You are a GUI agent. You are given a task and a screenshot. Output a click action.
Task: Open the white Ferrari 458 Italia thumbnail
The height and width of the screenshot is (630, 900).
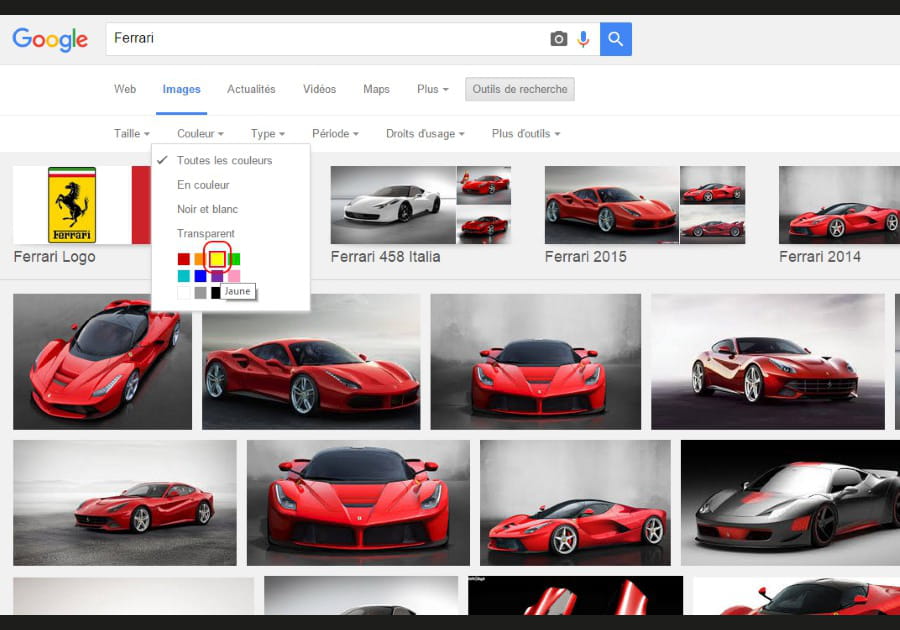click(x=393, y=205)
